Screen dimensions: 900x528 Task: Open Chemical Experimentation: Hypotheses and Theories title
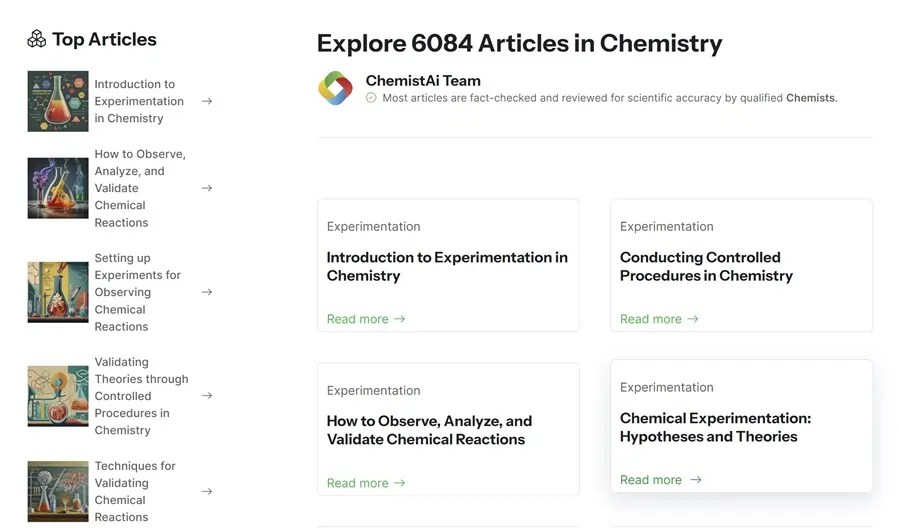[715, 427]
